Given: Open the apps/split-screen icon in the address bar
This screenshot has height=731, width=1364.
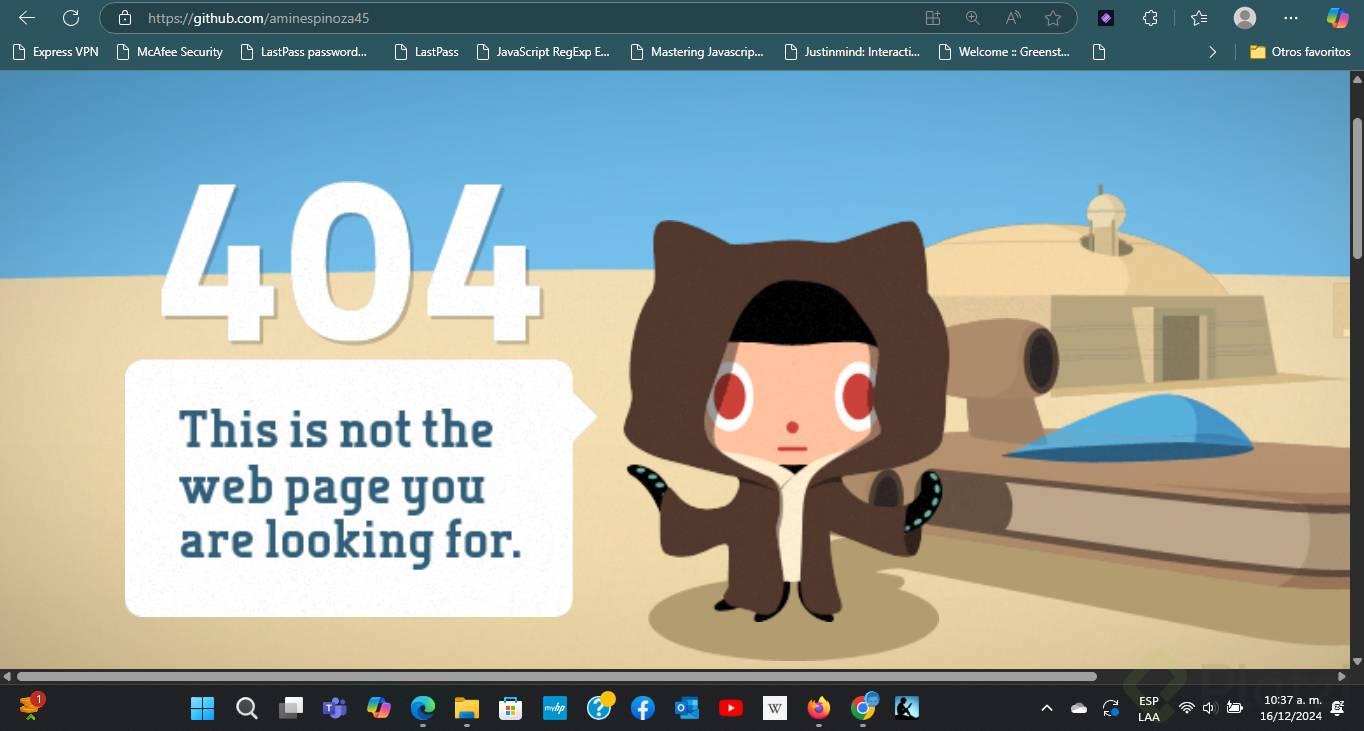Looking at the screenshot, I should point(933,18).
